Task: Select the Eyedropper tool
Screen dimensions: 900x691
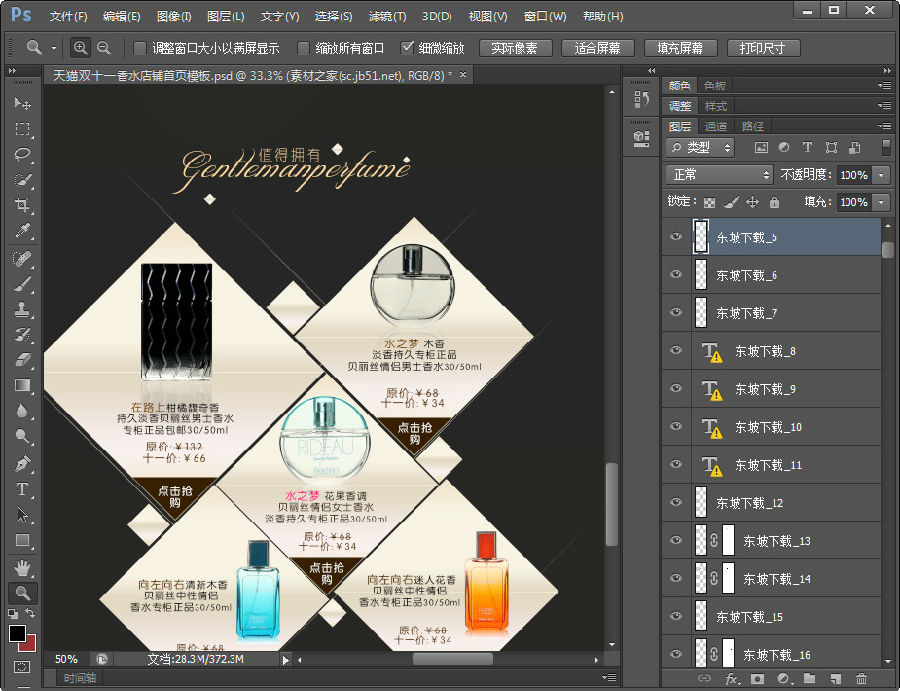Action: point(22,232)
